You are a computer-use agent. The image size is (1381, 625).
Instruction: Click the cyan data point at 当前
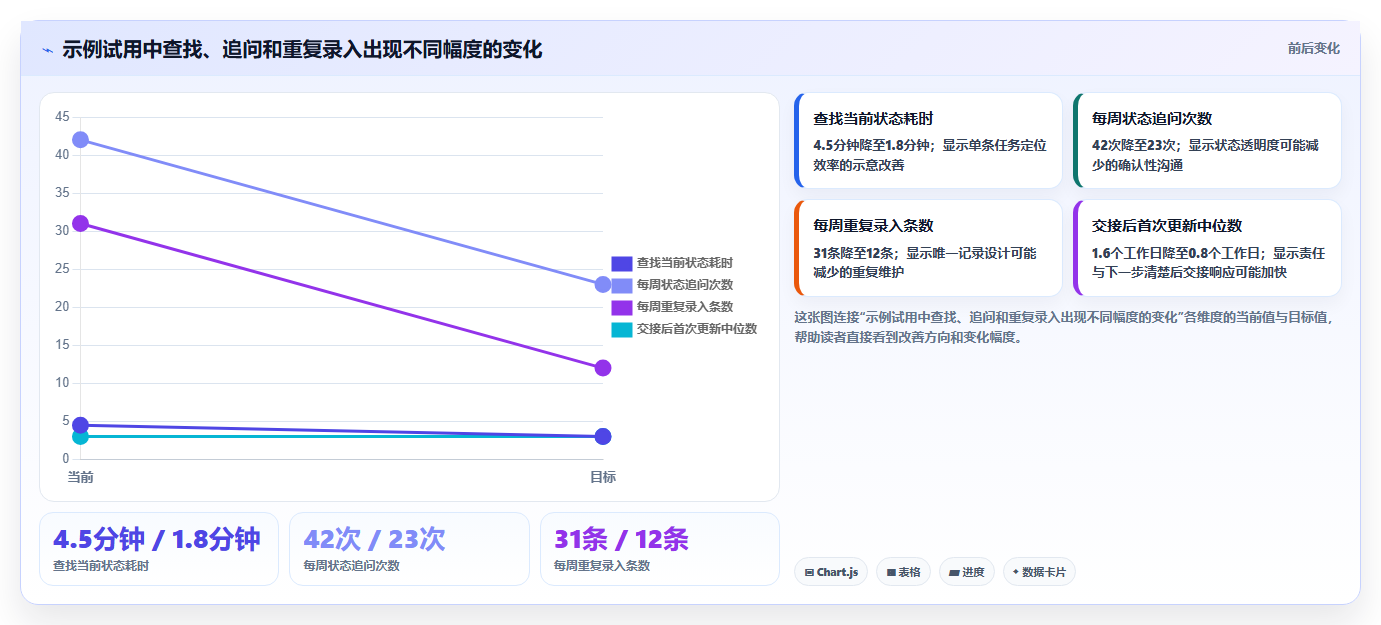80,436
